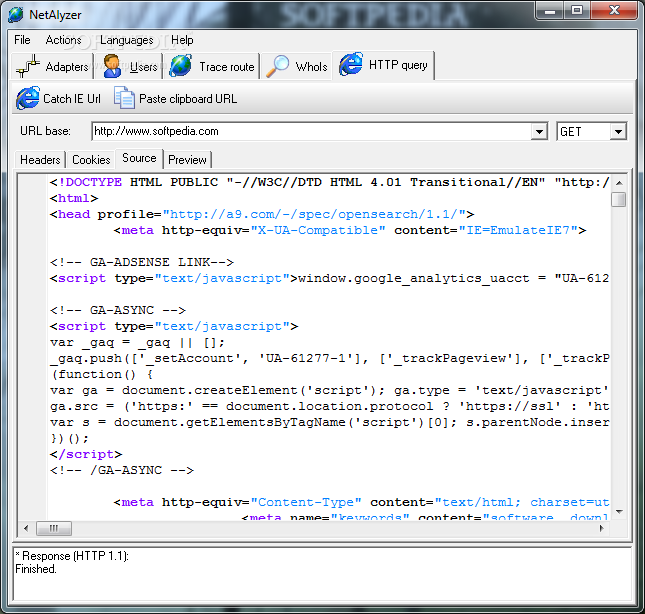Click the Adapters network icon
The width and height of the screenshot is (645, 614).
[28, 66]
